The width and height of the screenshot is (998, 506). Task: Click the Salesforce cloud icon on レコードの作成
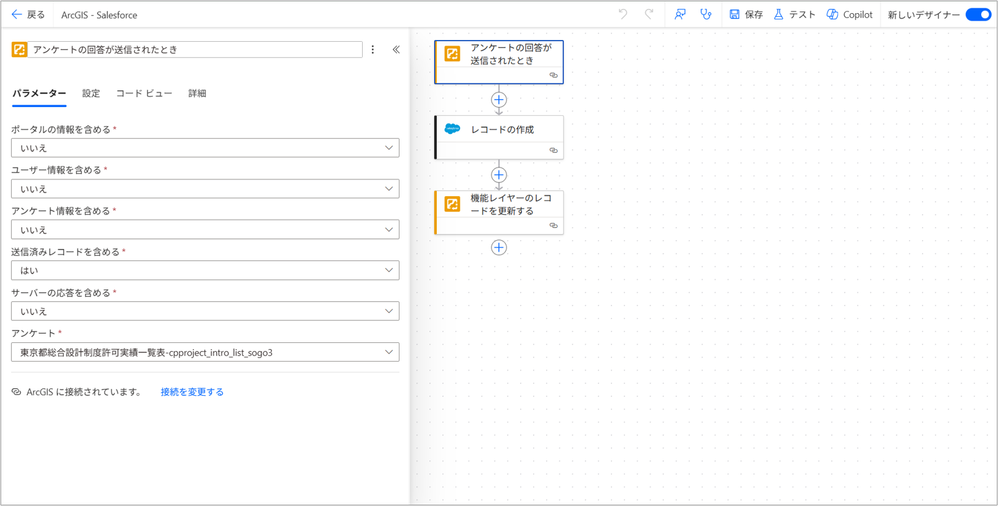(x=452, y=129)
